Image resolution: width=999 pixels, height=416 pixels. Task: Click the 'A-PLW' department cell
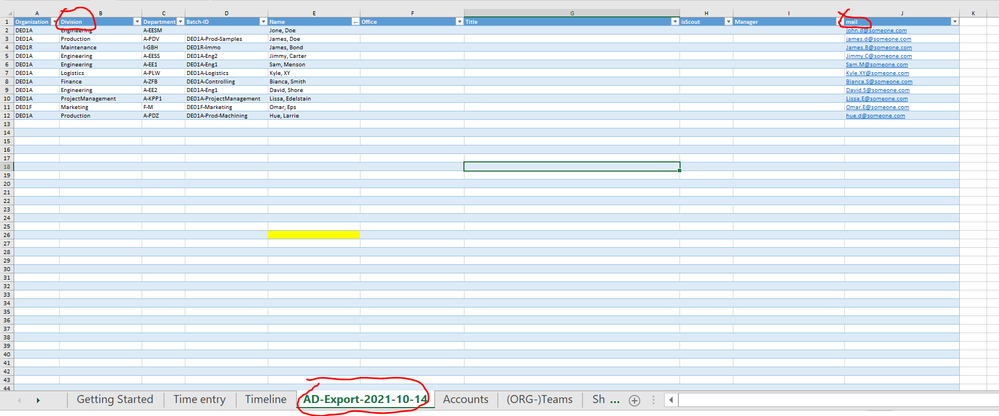click(163, 73)
